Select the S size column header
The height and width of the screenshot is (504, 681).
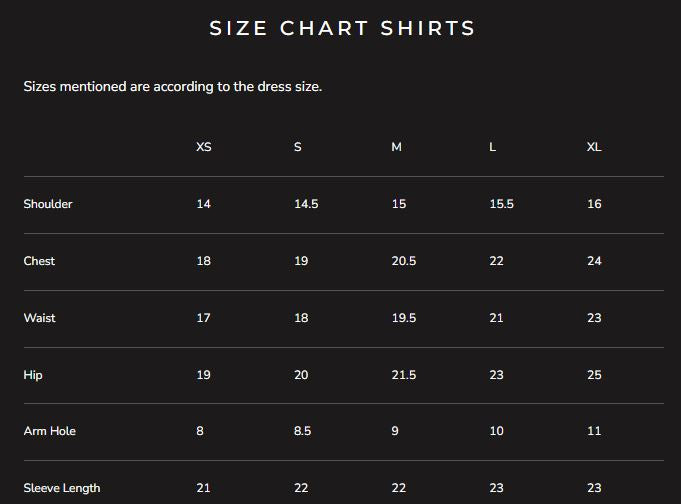click(298, 147)
